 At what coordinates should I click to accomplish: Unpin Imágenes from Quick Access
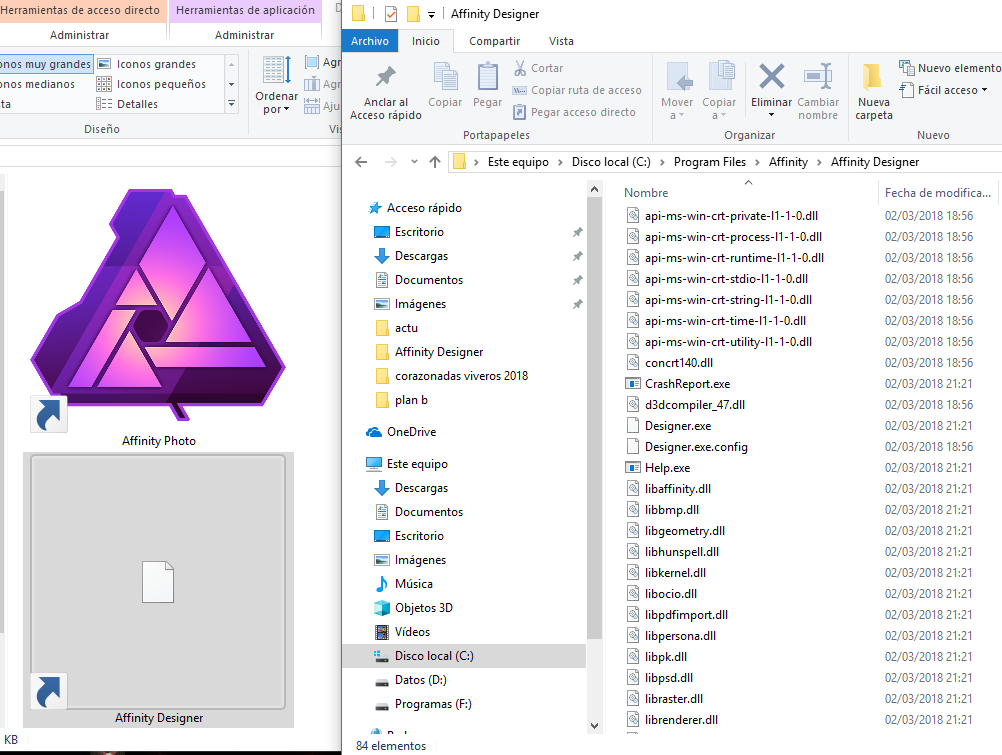pos(577,303)
